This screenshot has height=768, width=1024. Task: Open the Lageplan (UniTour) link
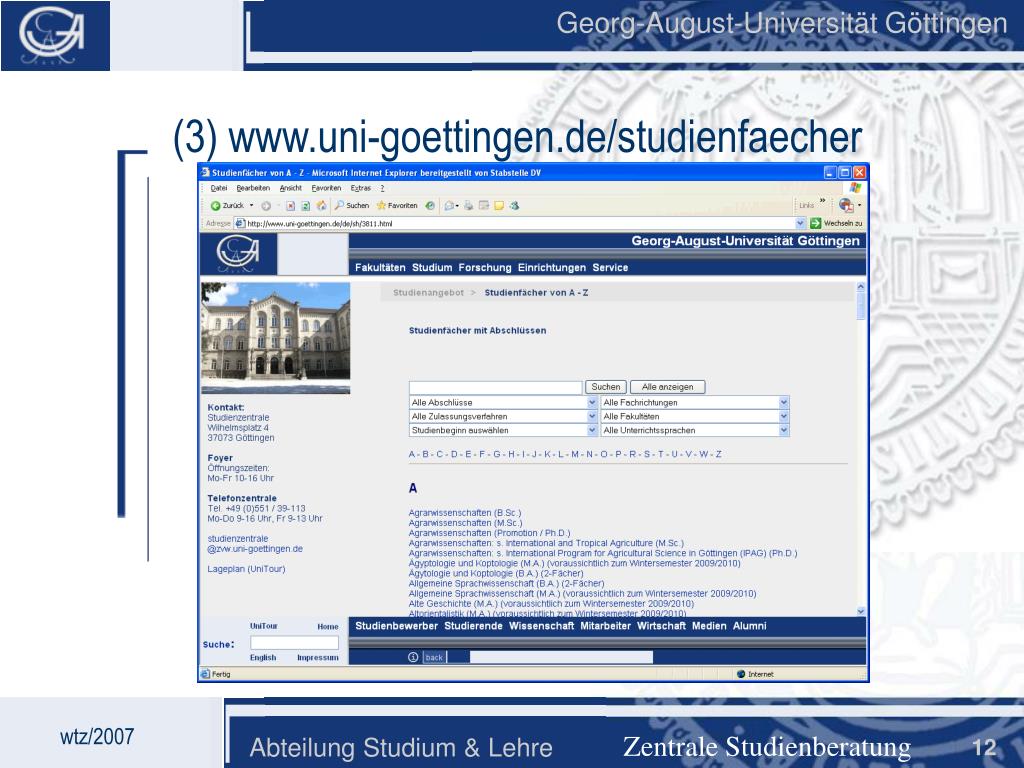(x=246, y=569)
